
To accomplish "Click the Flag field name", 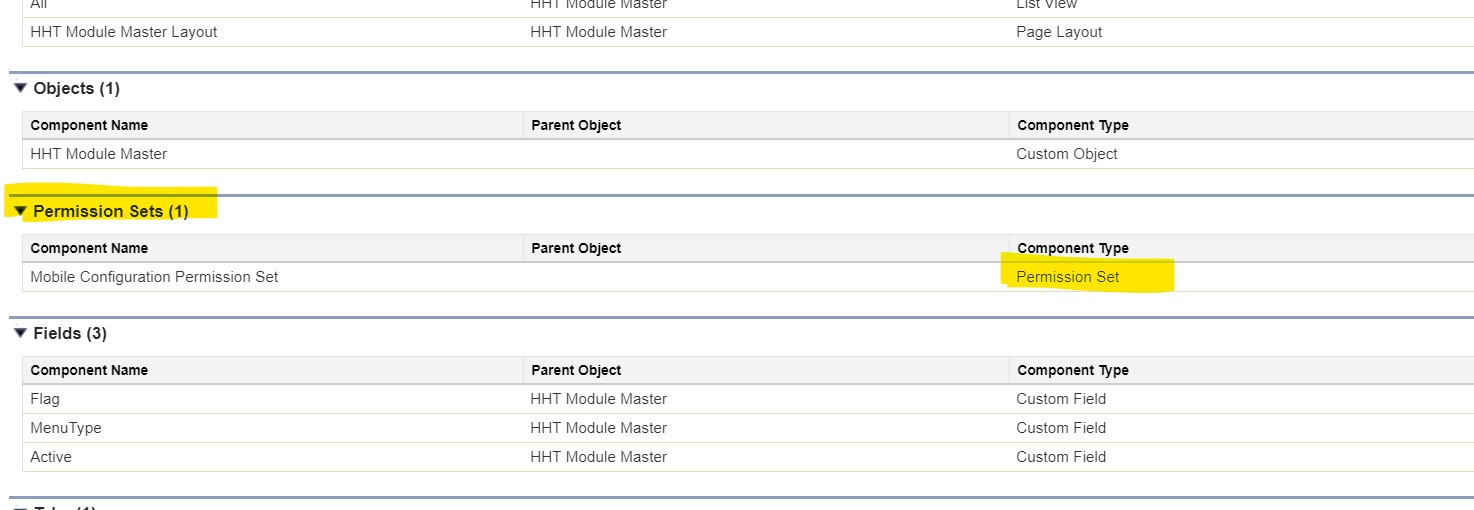I will point(45,399).
